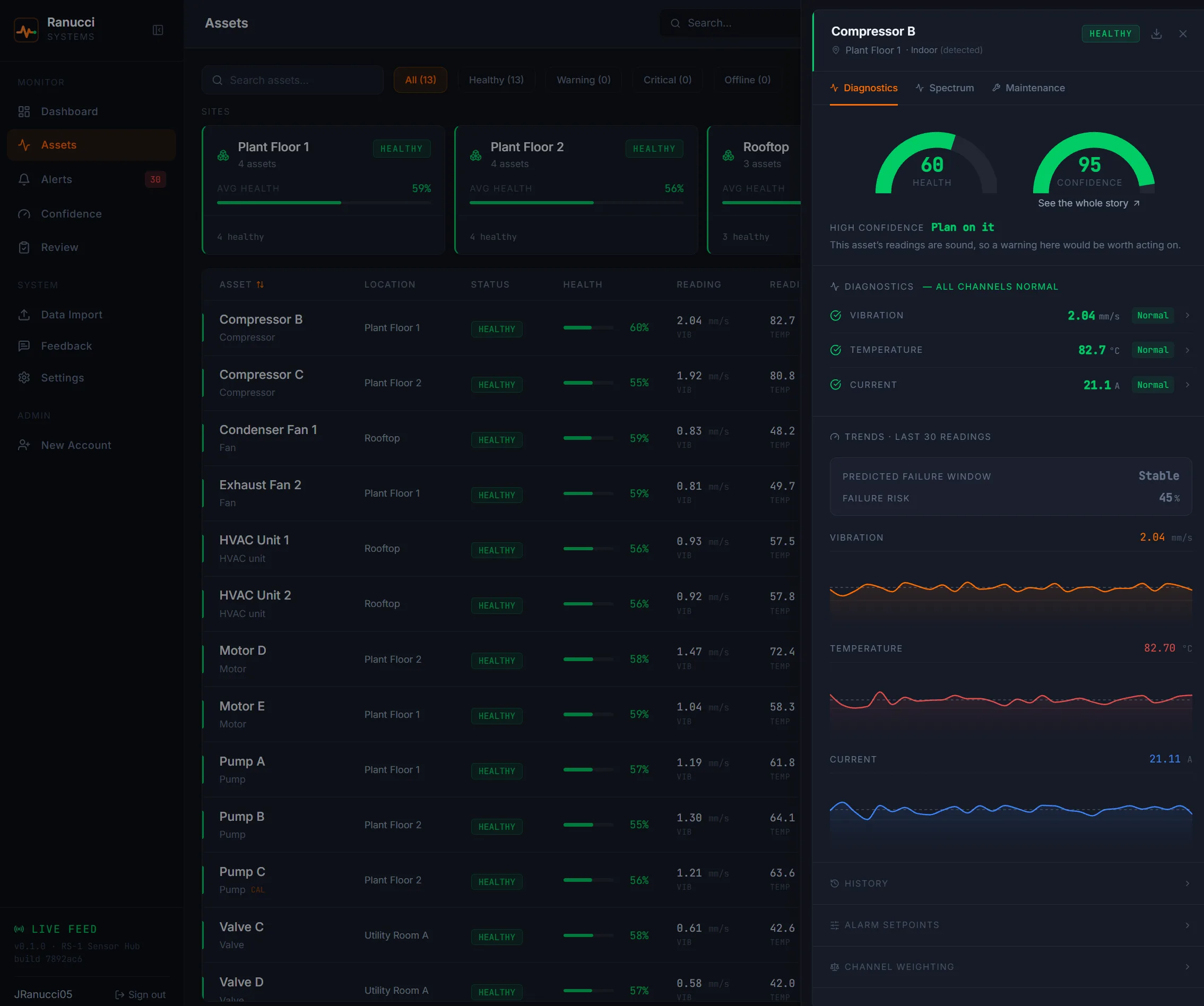Image resolution: width=1204 pixels, height=1006 pixels.
Task: Click the Search assets input field
Action: tap(292, 80)
